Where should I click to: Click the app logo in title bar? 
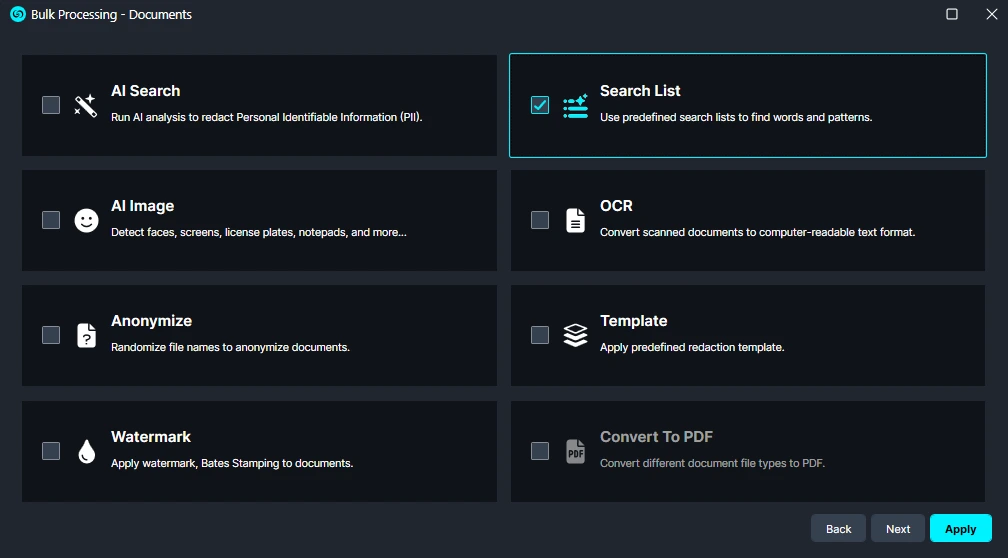(18, 14)
